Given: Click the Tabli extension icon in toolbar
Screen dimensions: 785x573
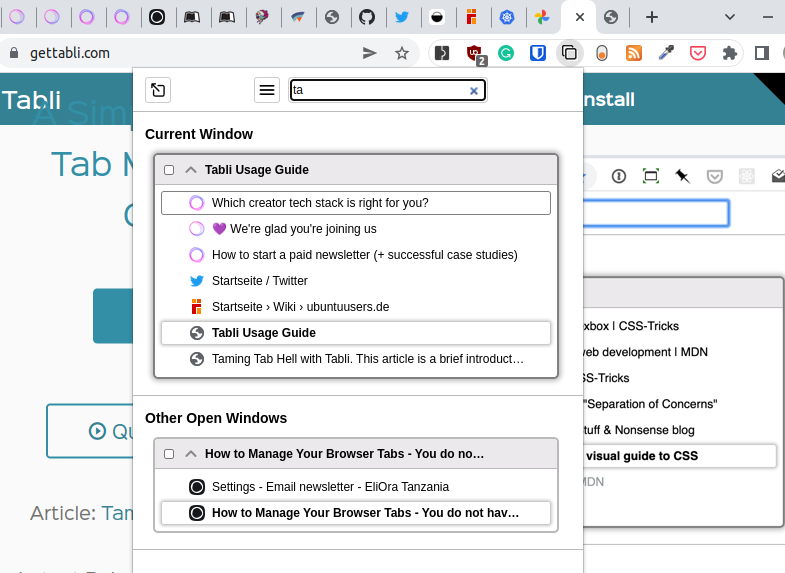Looking at the screenshot, I should pos(569,53).
